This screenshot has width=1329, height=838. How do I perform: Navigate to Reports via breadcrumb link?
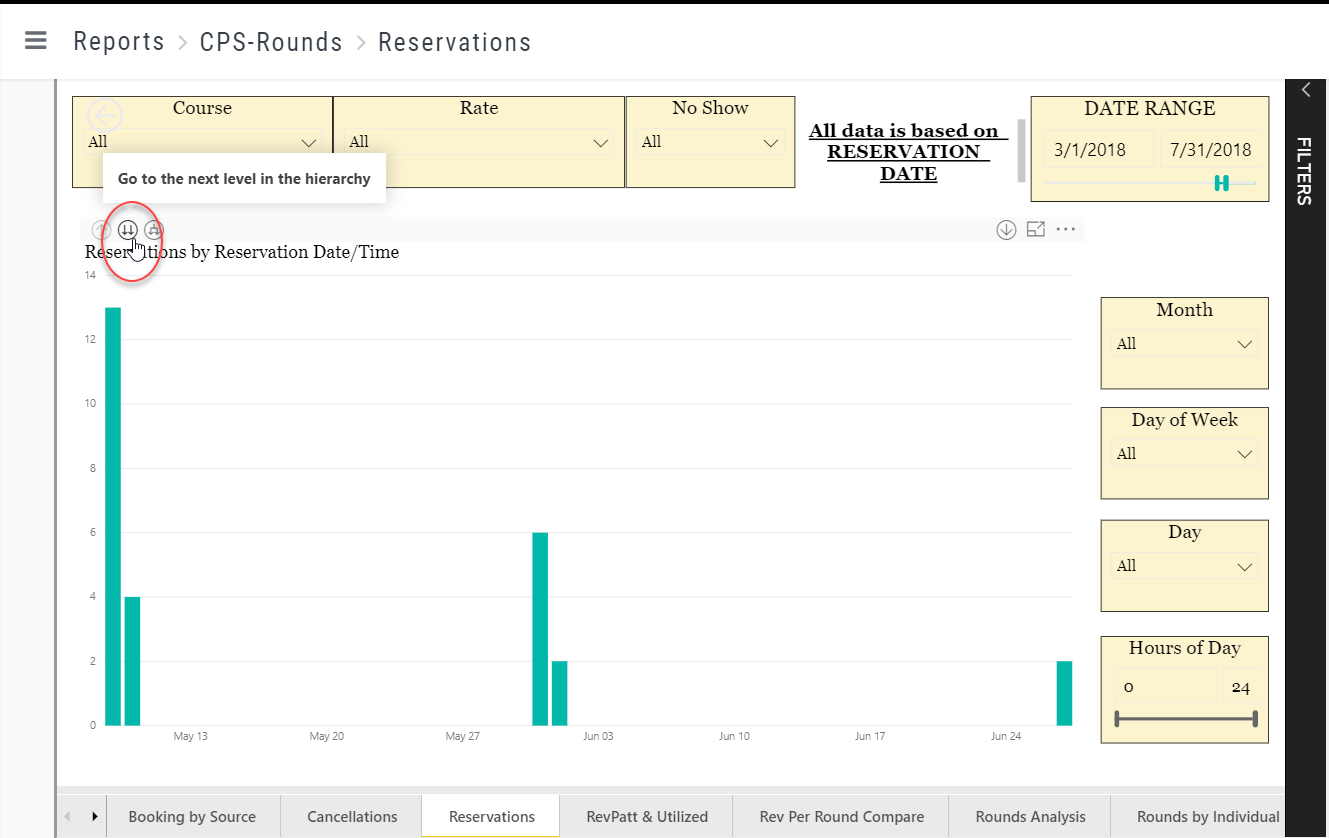pos(118,41)
